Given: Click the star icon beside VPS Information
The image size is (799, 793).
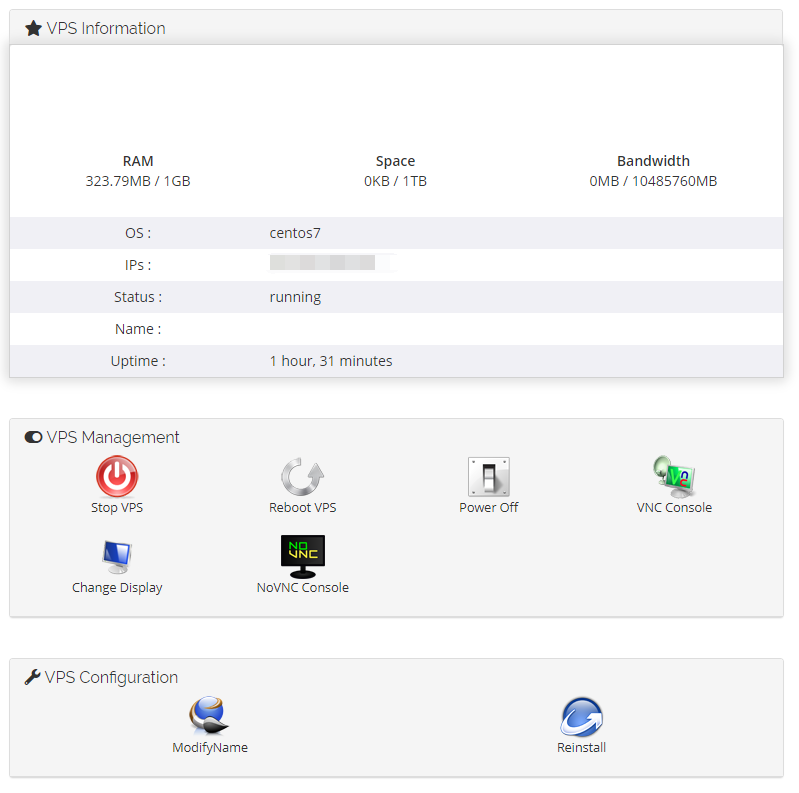Looking at the screenshot, I should tap(33, 28).
